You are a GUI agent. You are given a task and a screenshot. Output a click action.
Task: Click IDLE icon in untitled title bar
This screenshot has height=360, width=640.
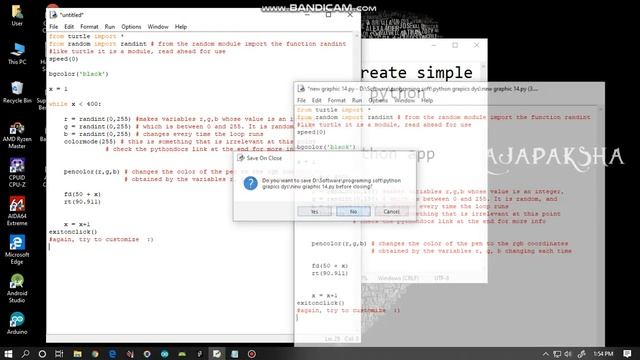coord(53,15)
